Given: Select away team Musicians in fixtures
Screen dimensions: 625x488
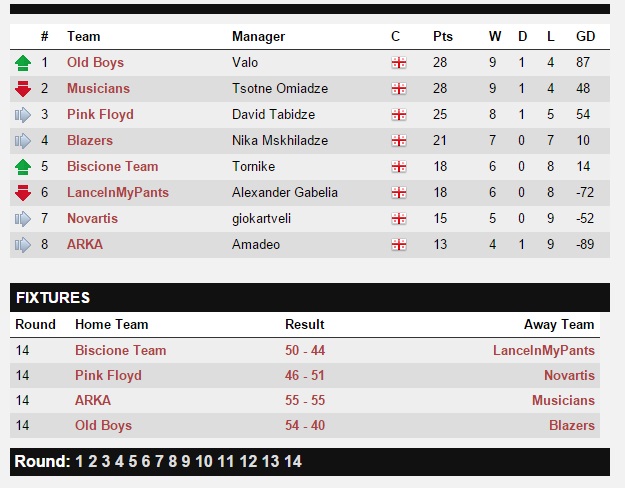Looking at the screenshot, I should click(563, 400).
